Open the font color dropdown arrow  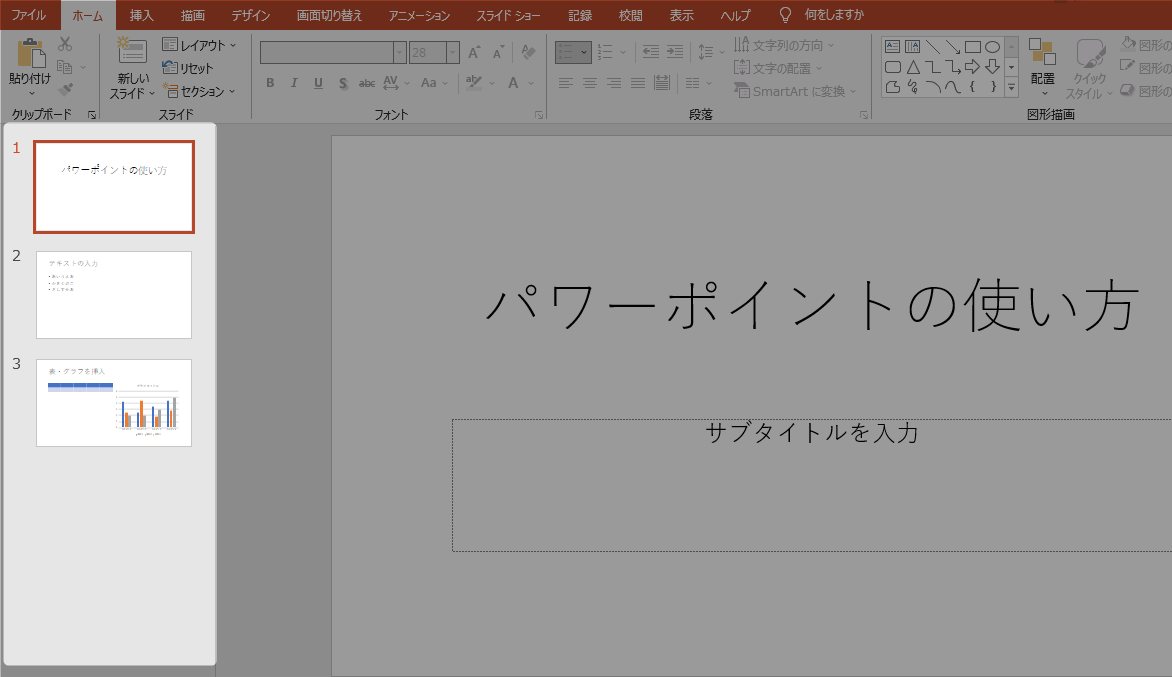click(530, 83)
